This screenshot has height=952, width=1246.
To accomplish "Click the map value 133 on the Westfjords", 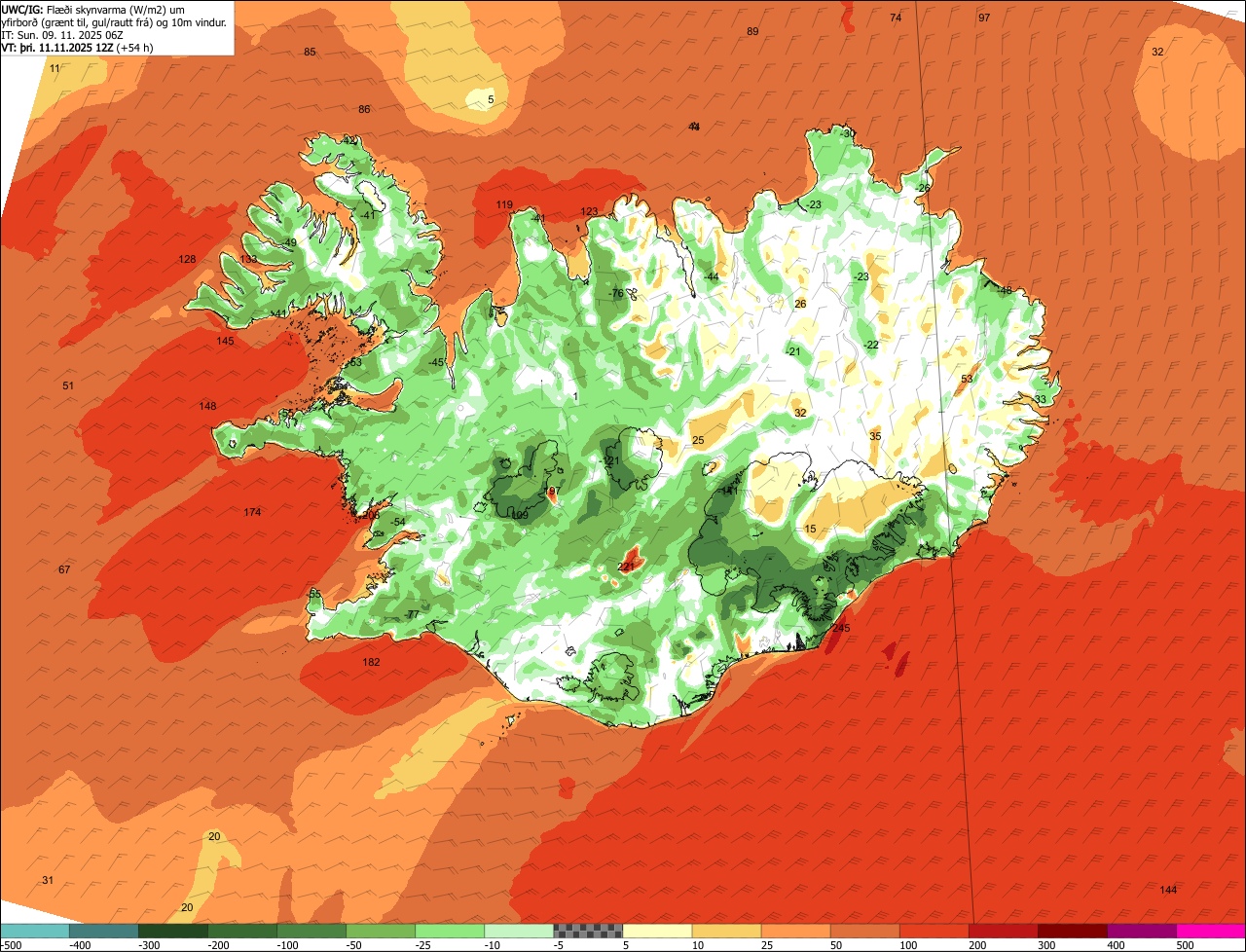I will pos(249,259).
